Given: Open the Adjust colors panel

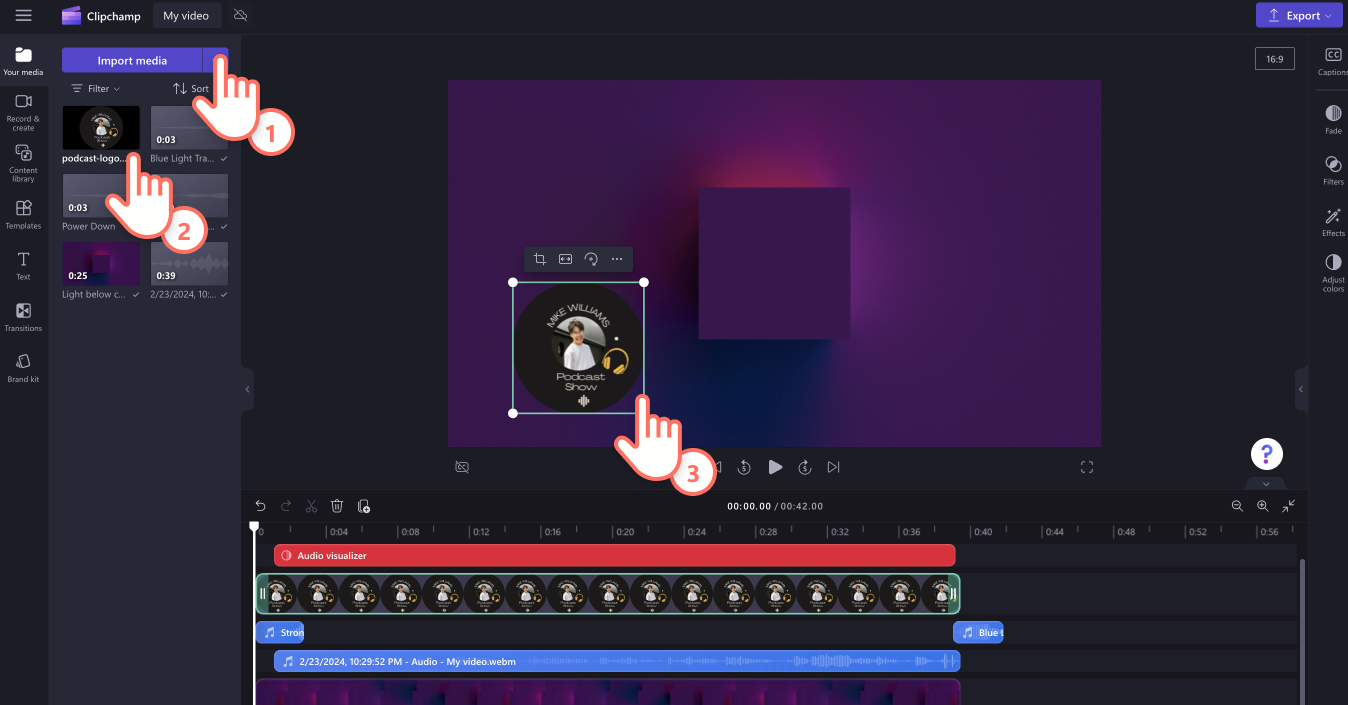Looking at the screenshot, I should [x=1332, y=270].
